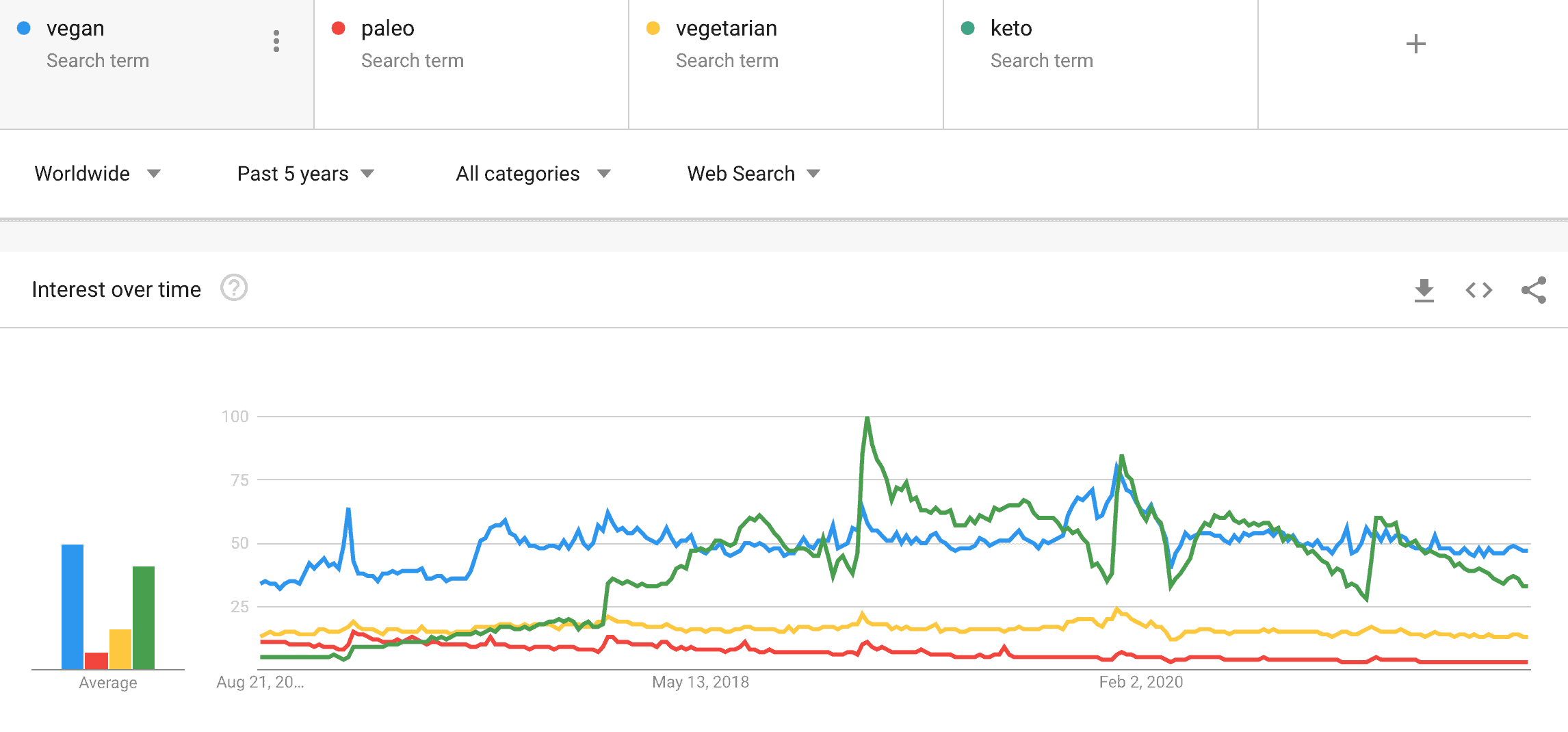Viewport: 1568px width, 732px height.
Task: Open the embed code for the chart
Action: click(1478, 289)
